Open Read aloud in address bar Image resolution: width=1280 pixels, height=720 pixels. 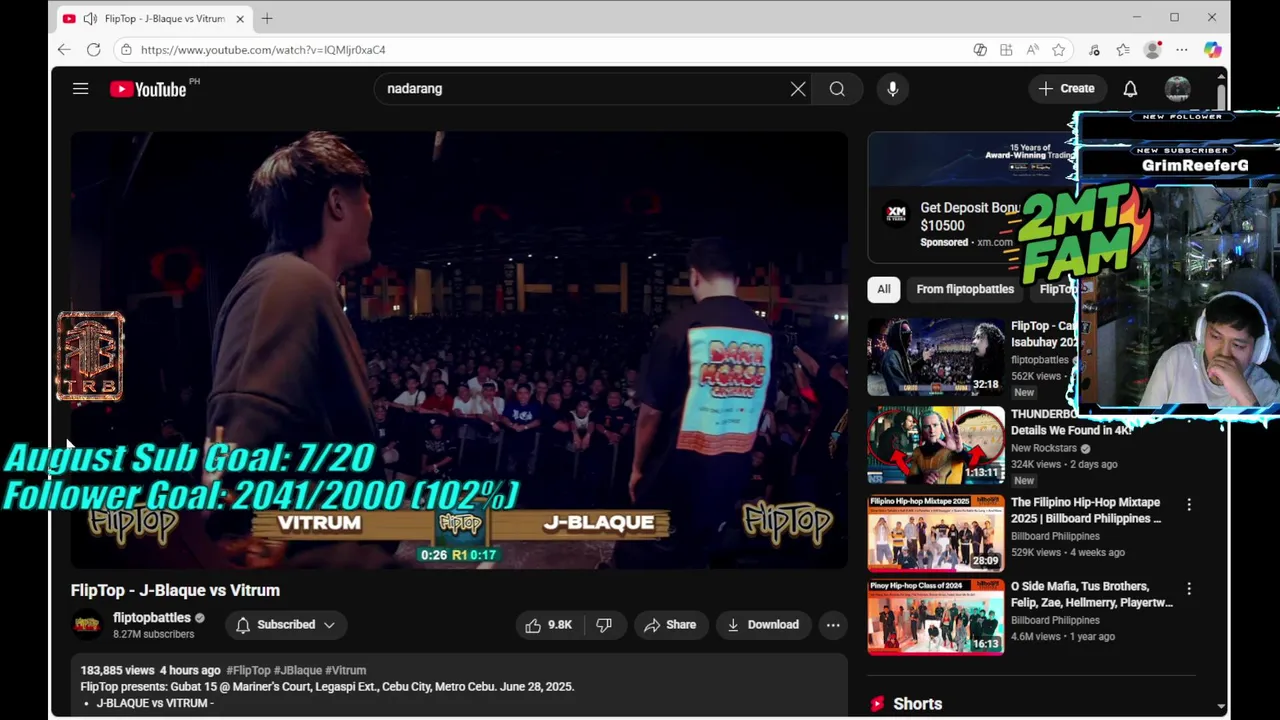[x=1032, y=50]
